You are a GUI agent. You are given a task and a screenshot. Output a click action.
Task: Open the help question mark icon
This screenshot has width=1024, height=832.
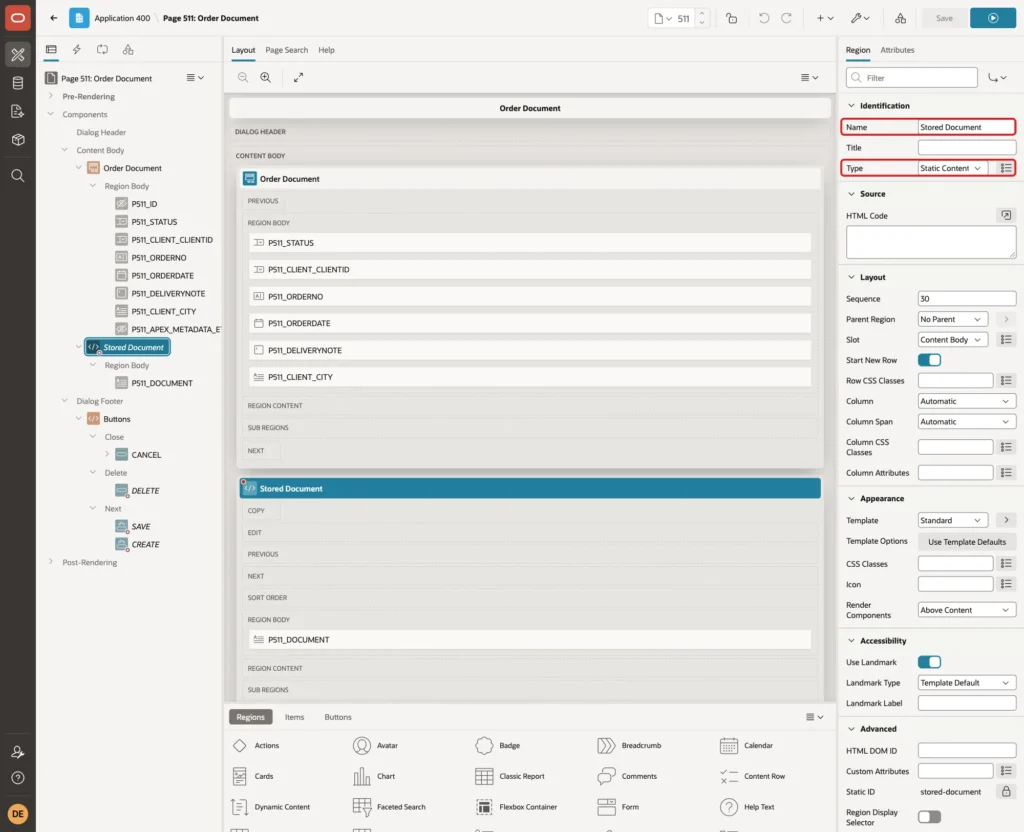(x=18, y=778)
